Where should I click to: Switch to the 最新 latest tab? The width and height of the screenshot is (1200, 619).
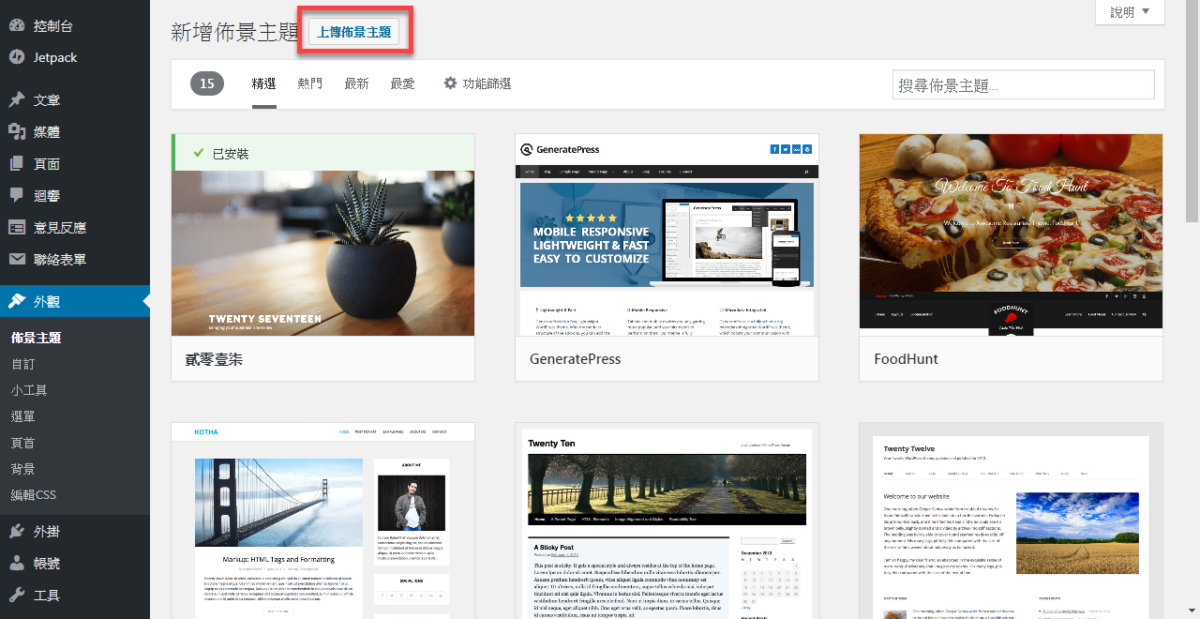(x=356, y=84)
